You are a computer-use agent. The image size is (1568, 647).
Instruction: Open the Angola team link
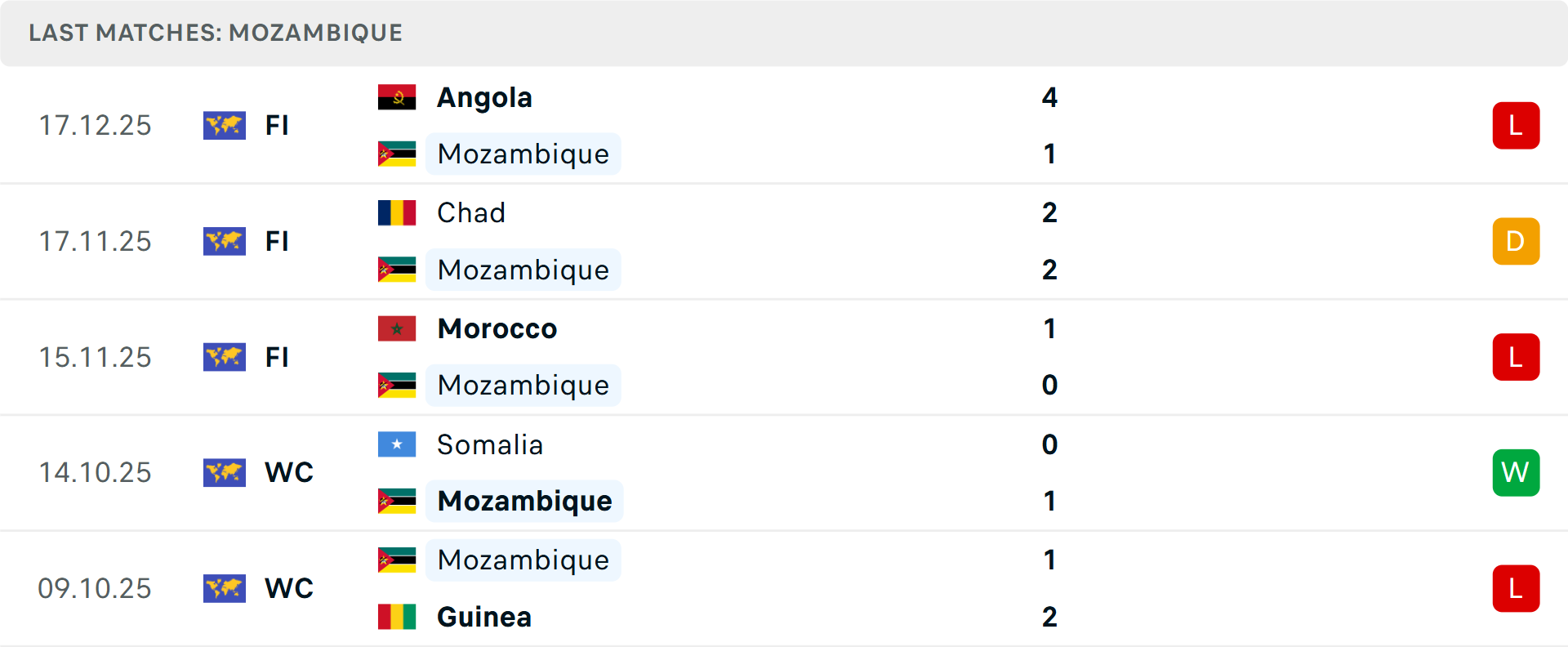484,97
